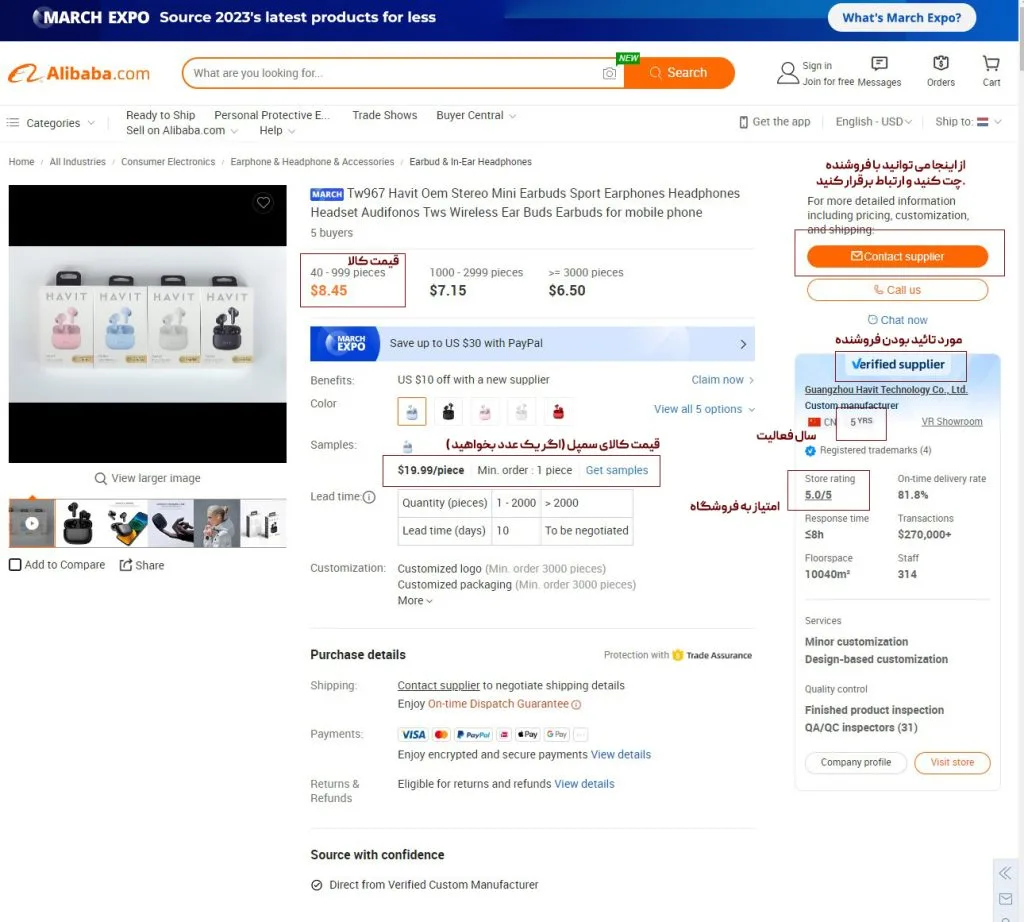Click the Apple Pay payment icon

pyautogui.click(x=528, y=735)
